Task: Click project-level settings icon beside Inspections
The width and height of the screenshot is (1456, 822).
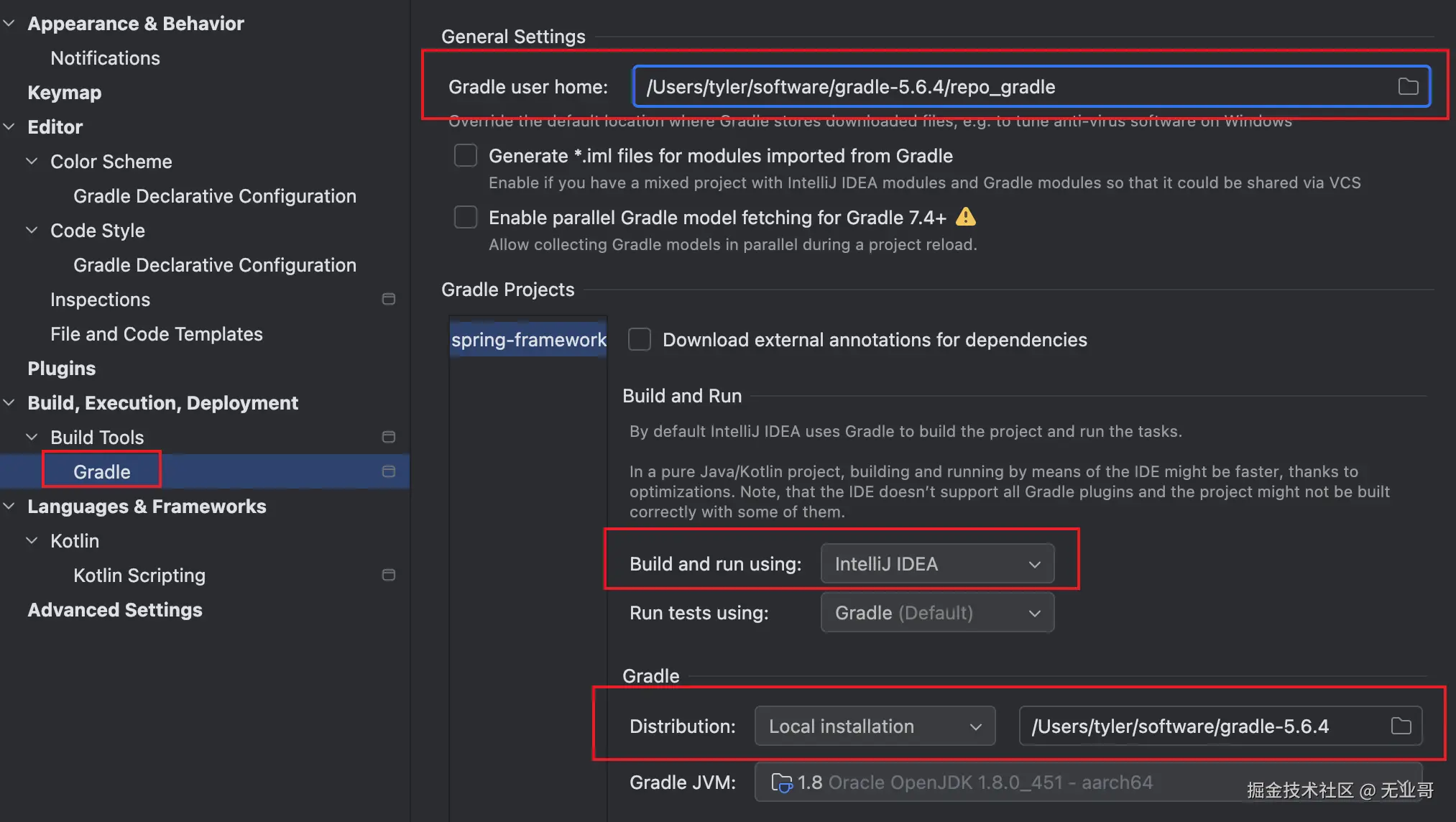Action: point(389,299)
